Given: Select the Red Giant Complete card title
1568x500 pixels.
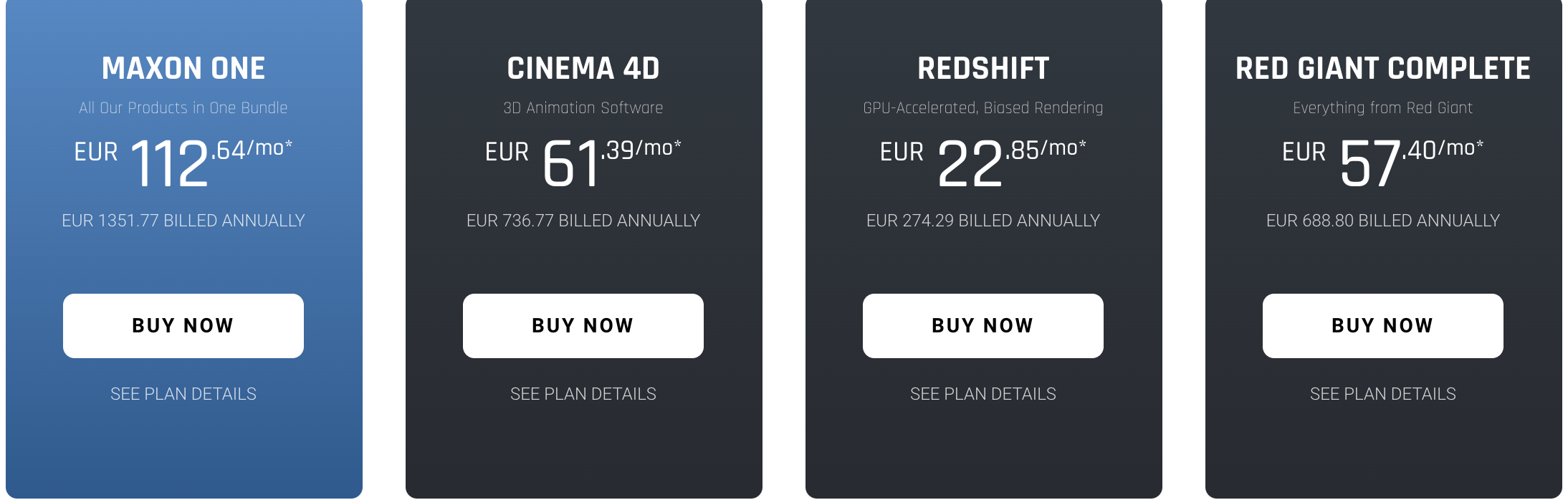Looking at the screenshot, I should pyautogui.click(x=1383, y=69).
